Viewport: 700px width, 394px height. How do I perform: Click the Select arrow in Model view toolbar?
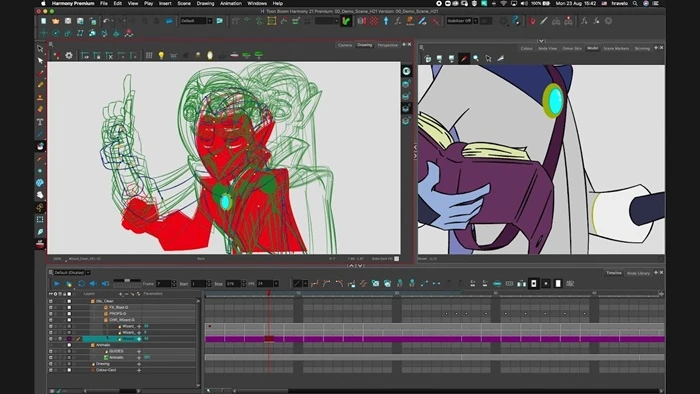click(x=488, y=58)
